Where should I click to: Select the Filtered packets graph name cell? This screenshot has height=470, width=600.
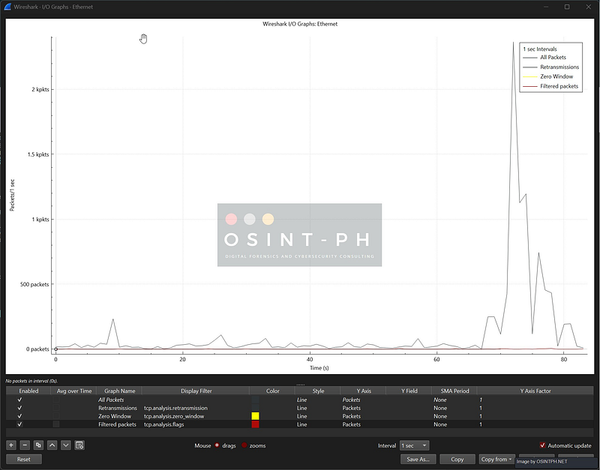point(119,424)
